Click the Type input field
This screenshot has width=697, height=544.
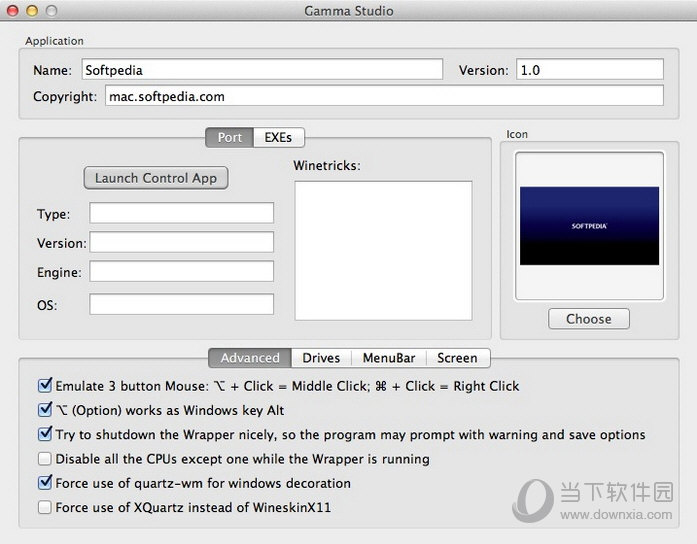(181, 213)
